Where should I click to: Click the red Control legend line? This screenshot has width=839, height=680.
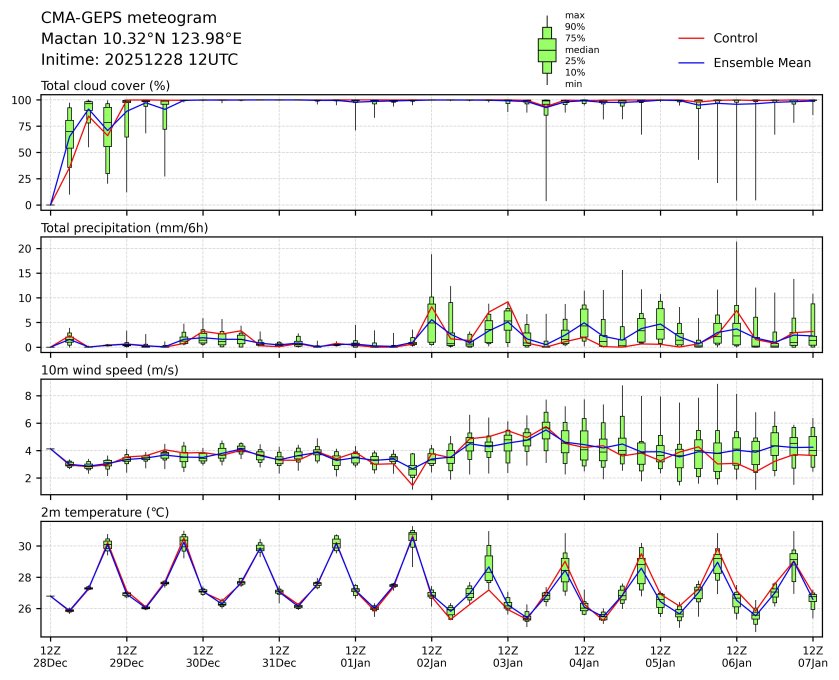[691, 38]
